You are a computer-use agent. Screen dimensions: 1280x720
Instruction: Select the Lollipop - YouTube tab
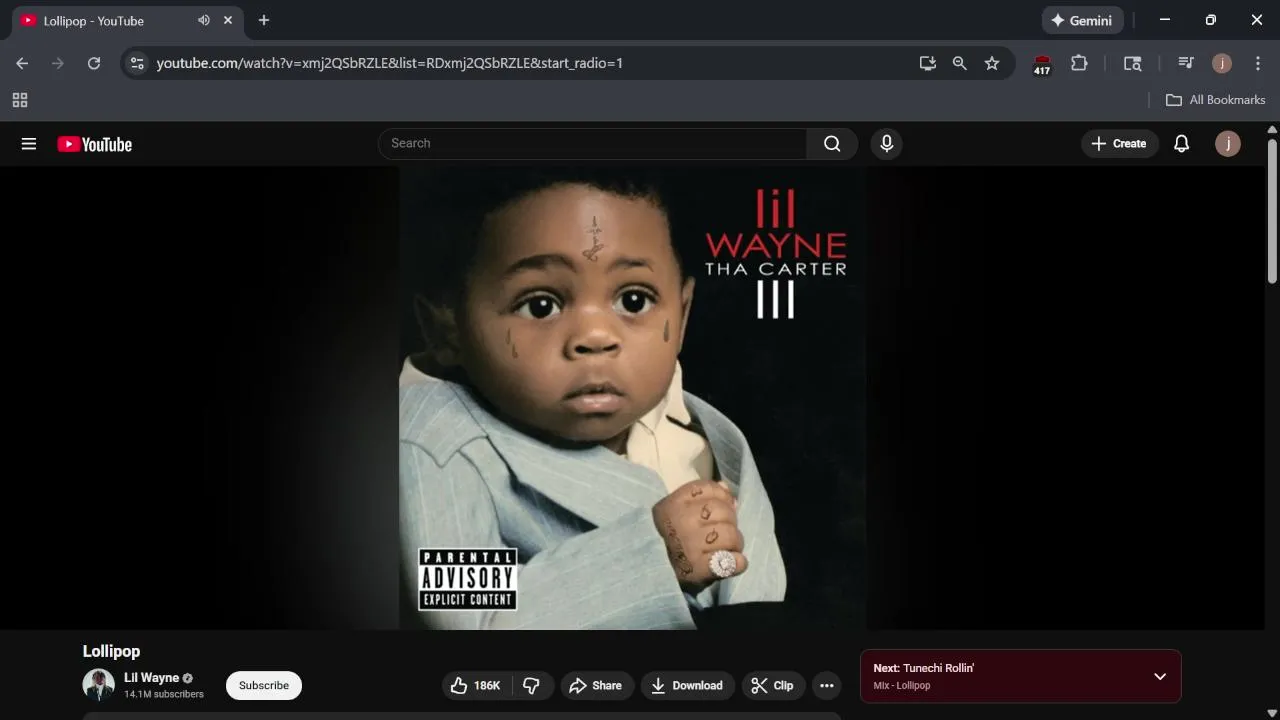click(127, 21)
